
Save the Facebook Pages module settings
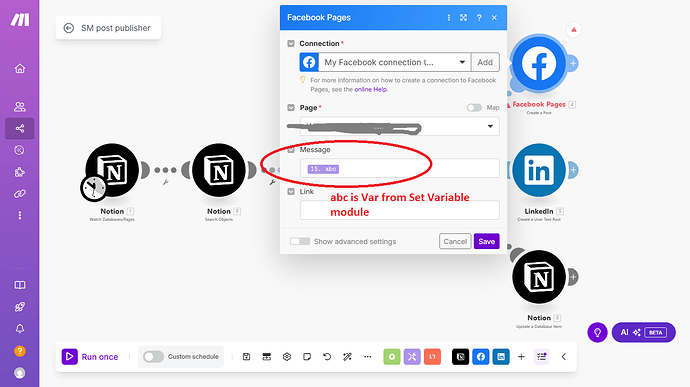pos(487,241)
